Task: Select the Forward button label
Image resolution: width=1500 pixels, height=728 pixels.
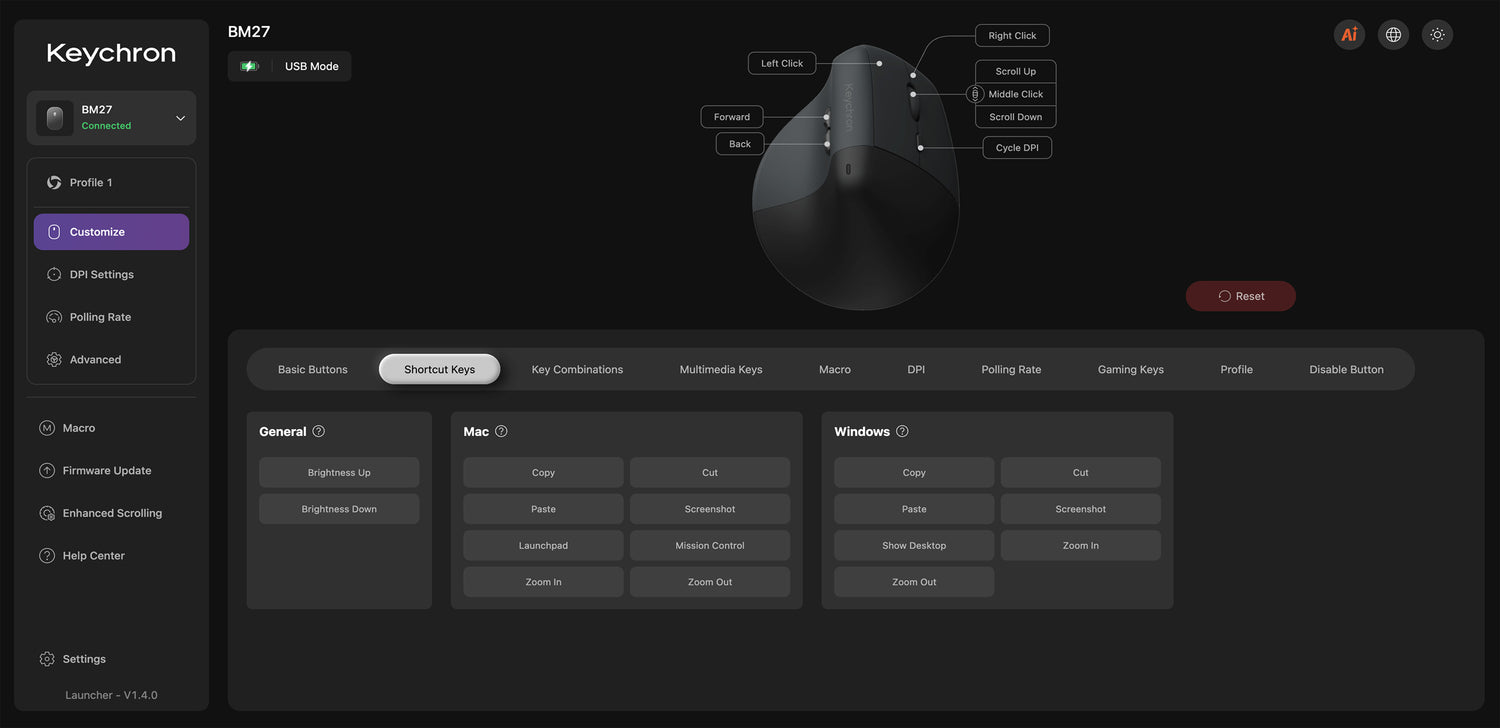Action: pyautogui.click(x=732, y=117)
